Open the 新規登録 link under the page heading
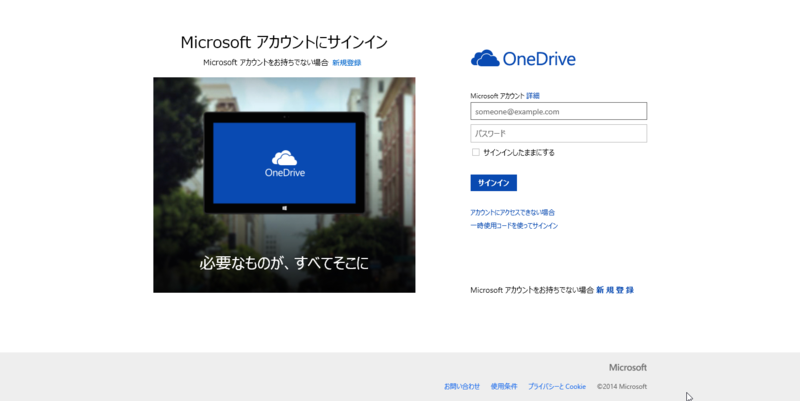 coord(346,63)
